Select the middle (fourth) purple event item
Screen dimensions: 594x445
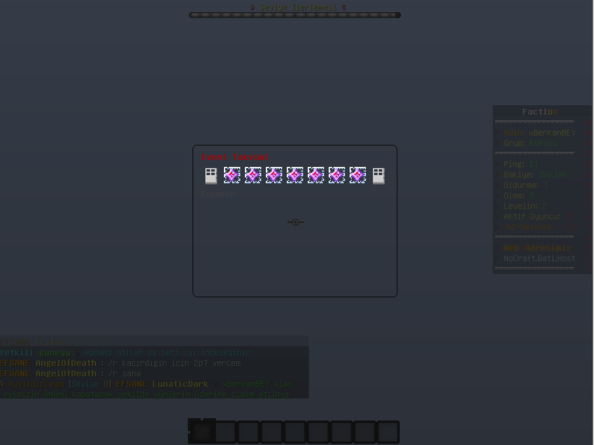[x=295, y=175]
